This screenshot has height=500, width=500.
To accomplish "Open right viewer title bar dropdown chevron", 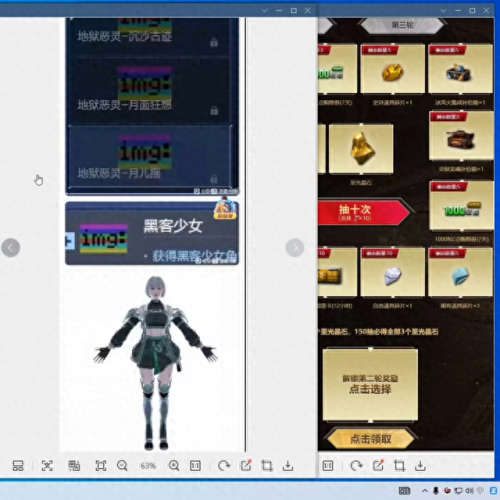I will click(x=443, y=11).
